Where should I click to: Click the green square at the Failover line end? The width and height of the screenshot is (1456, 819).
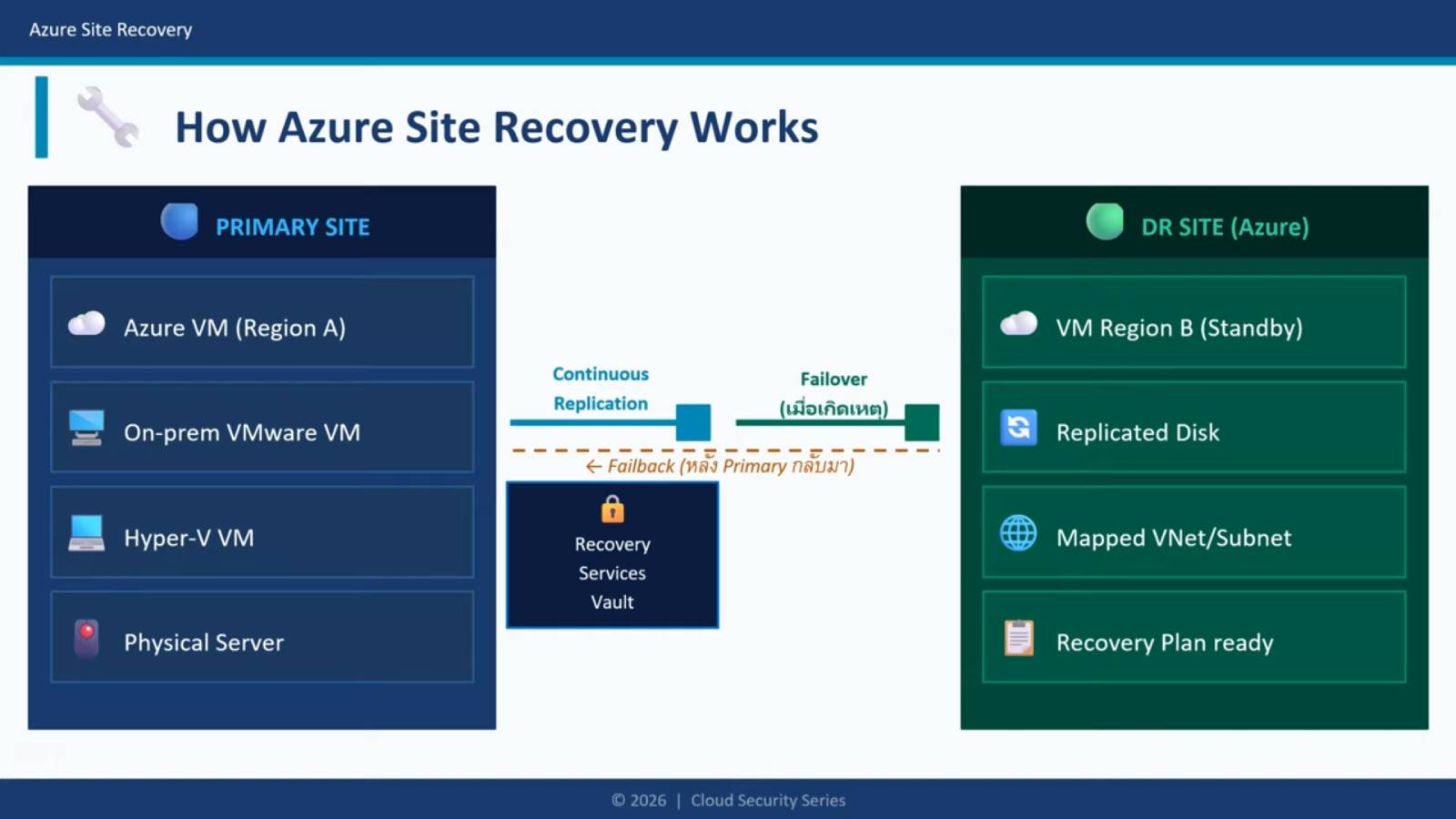pos(922,422)
